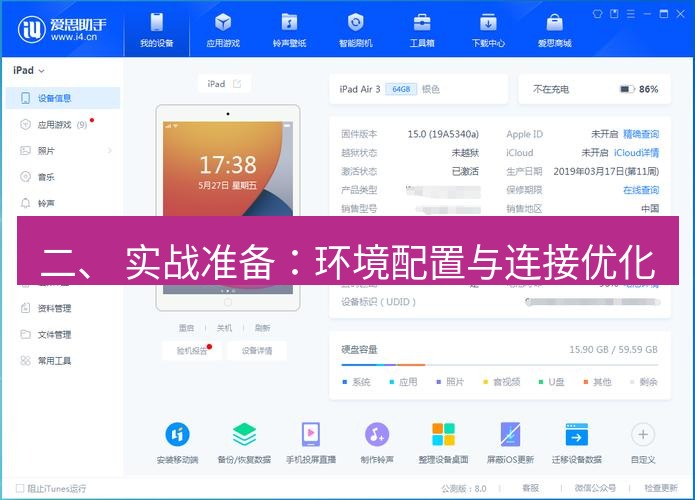The image size is (695, 500).
Task: Open the 整理设备桌面 icon
Action: click(x=444, y=434)
